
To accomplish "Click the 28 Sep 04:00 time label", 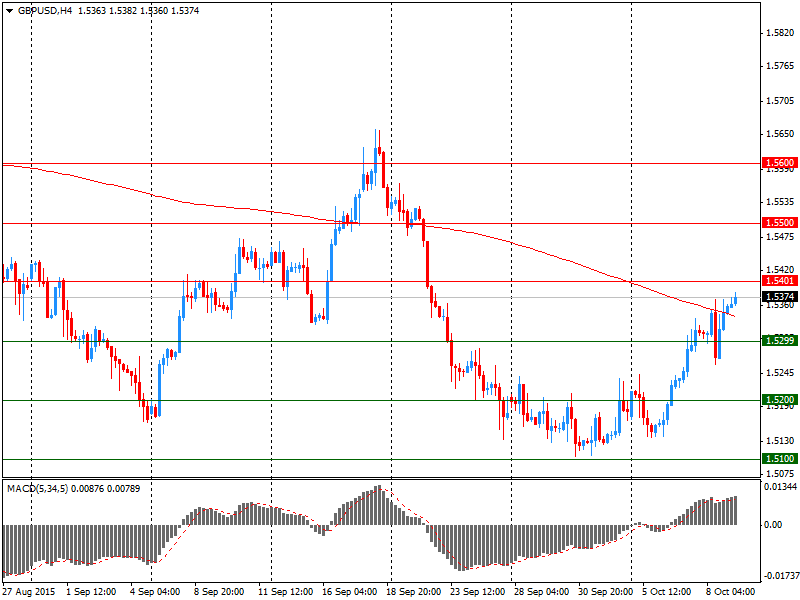I will (542, 592).
